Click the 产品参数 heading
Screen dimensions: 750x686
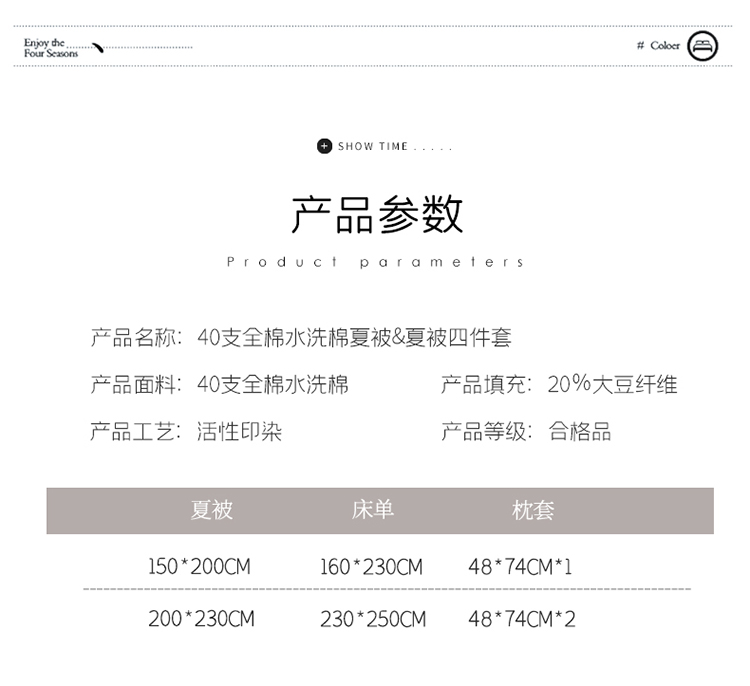pyautogui.click(x=377, y=215)
